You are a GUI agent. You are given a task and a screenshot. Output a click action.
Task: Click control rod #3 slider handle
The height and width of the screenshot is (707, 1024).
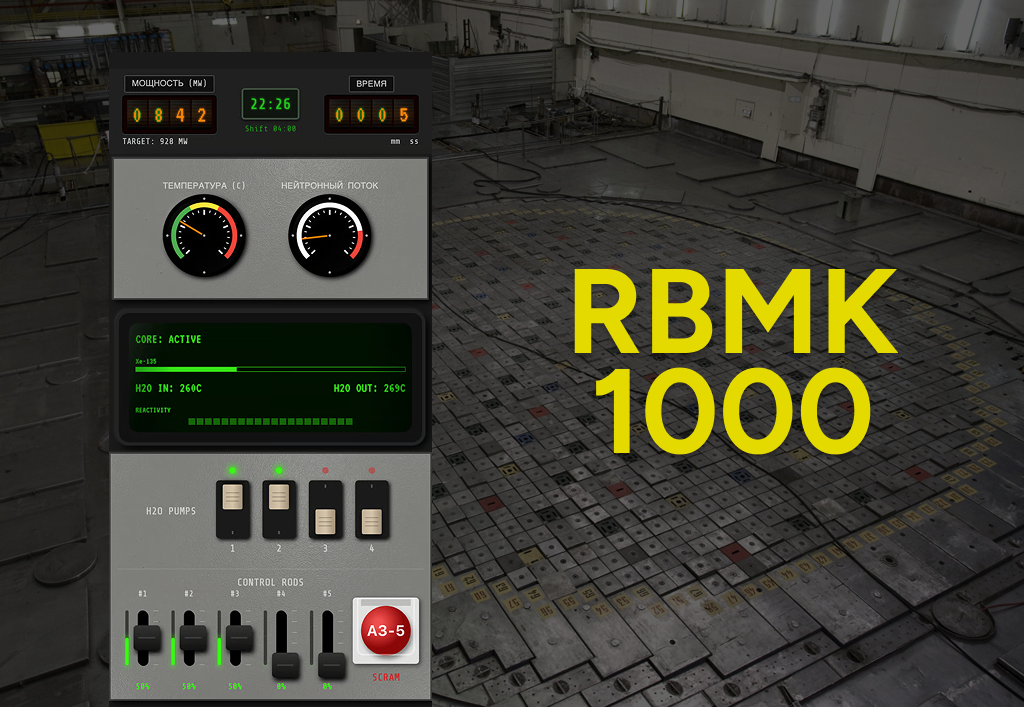[x=240, y=638]
